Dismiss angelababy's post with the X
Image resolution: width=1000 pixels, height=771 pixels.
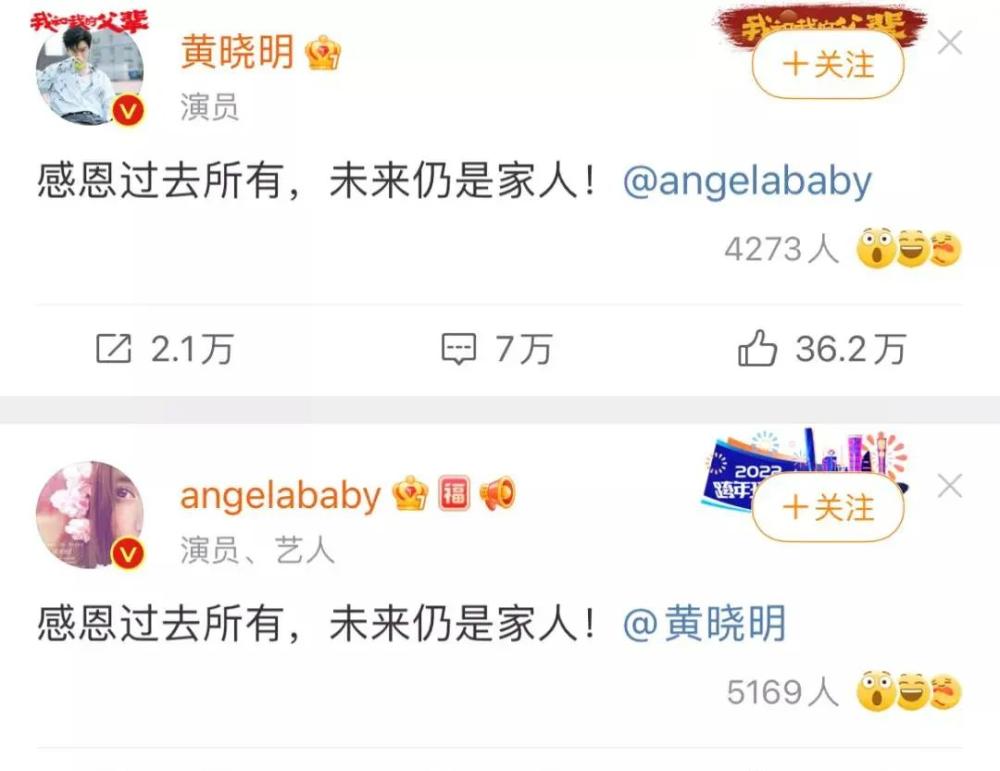pos(950,487)
